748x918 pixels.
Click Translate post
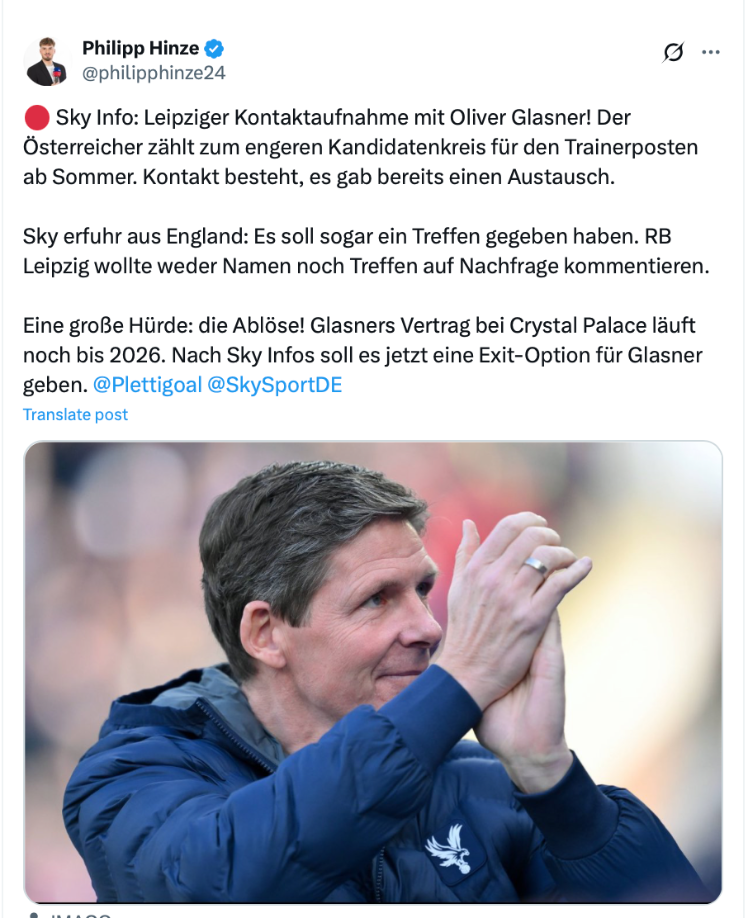point(75,415)
